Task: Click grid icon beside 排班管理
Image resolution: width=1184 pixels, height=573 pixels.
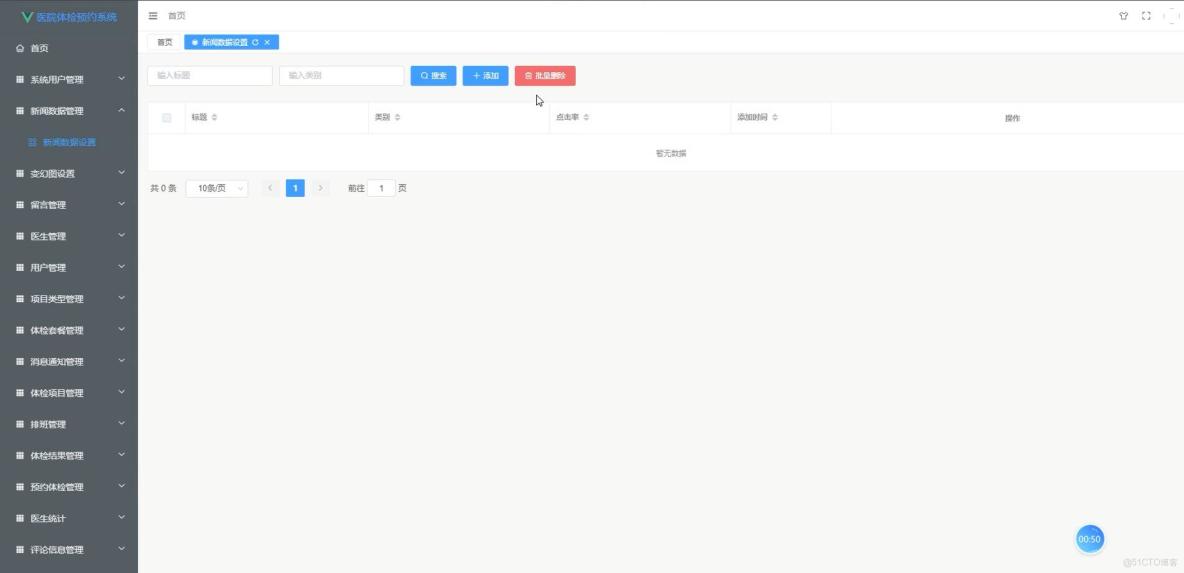Action: tap(20, 424)
